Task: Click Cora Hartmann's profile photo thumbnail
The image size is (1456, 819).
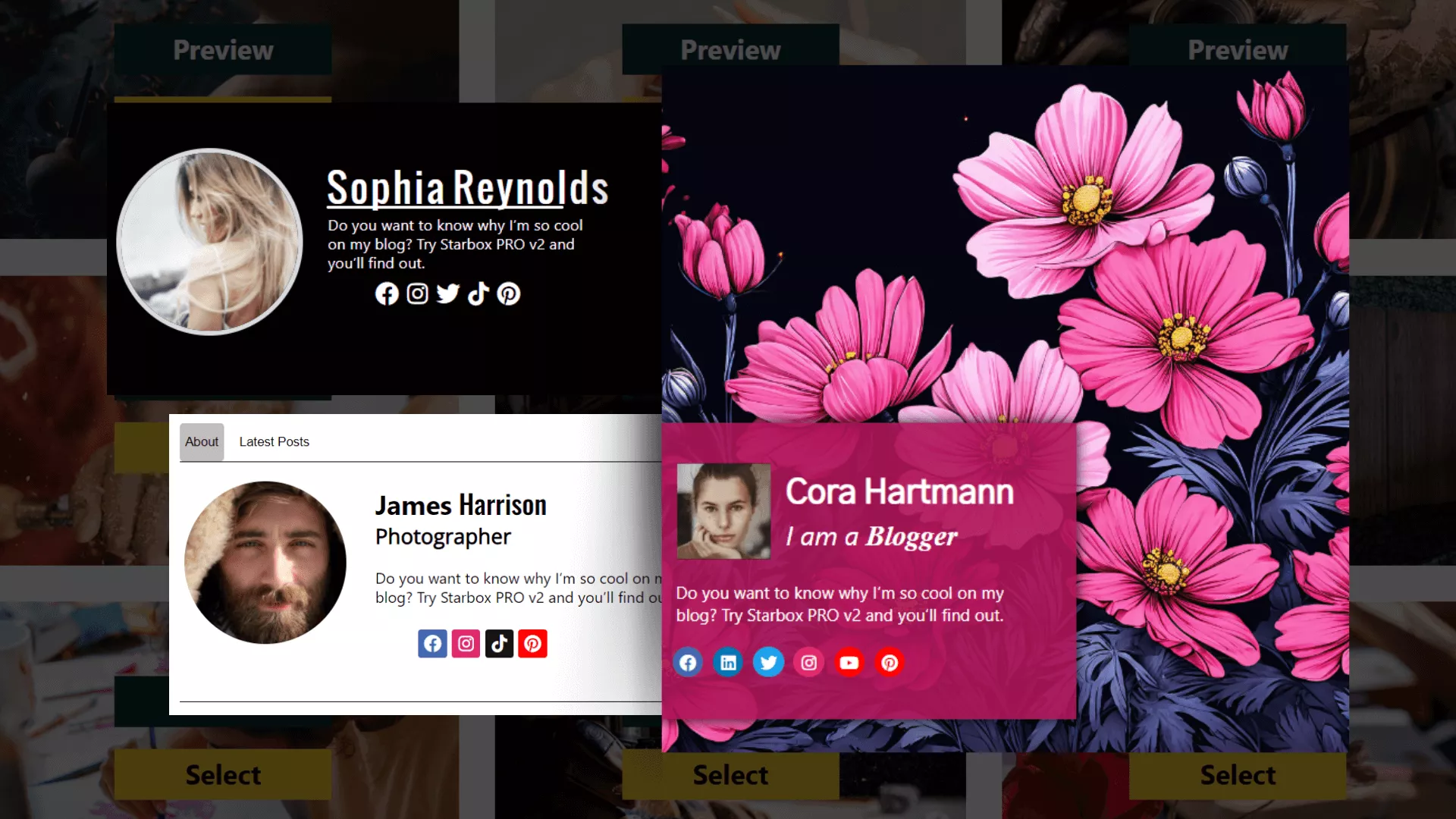Action: [x=723, y=511]
